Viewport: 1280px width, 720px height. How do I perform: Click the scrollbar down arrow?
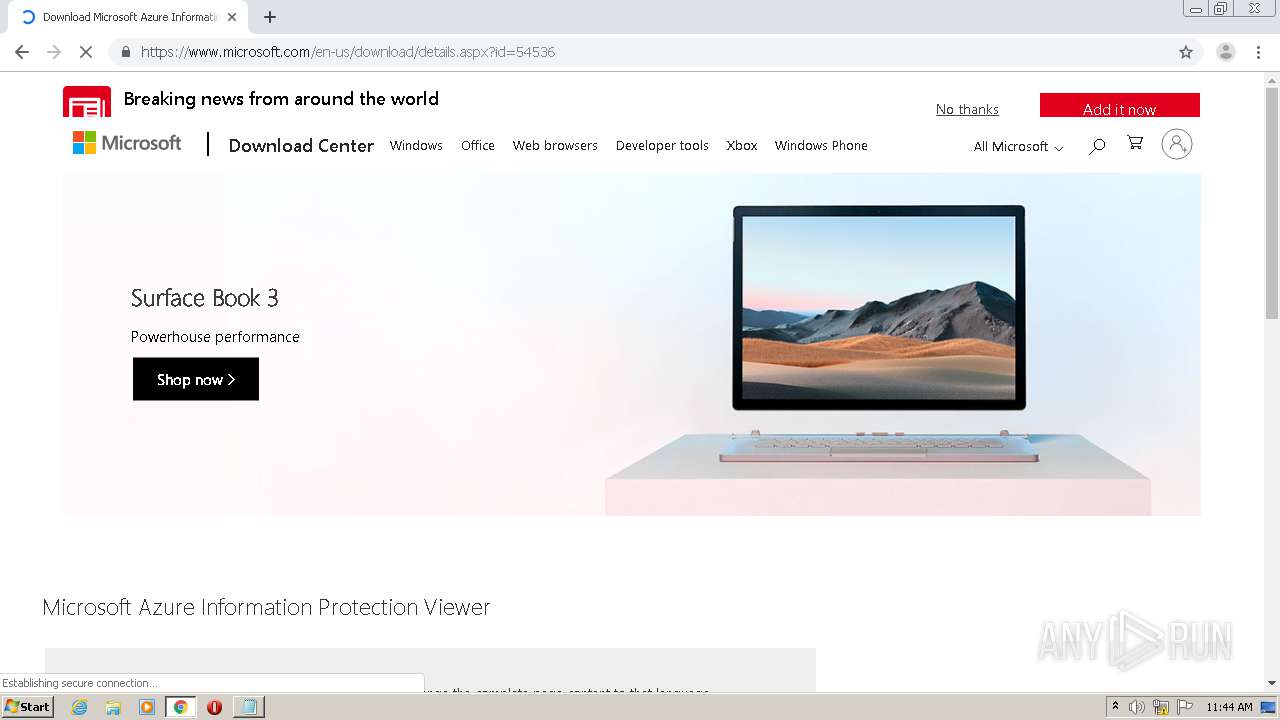click(x=1271, y=683)
